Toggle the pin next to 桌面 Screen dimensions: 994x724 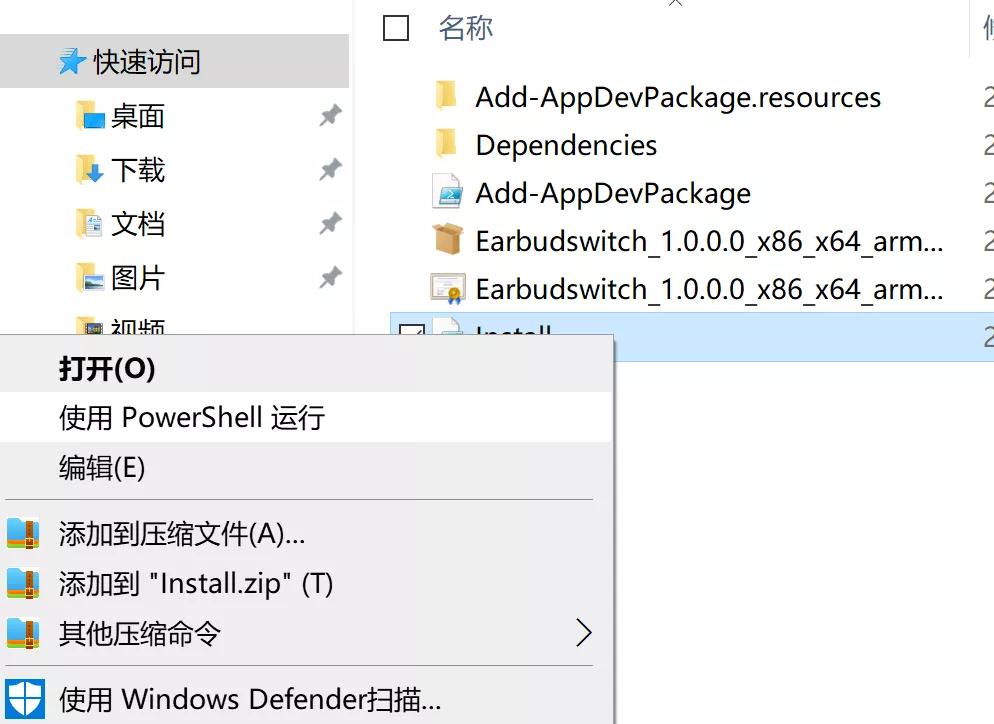coord(330,116)
